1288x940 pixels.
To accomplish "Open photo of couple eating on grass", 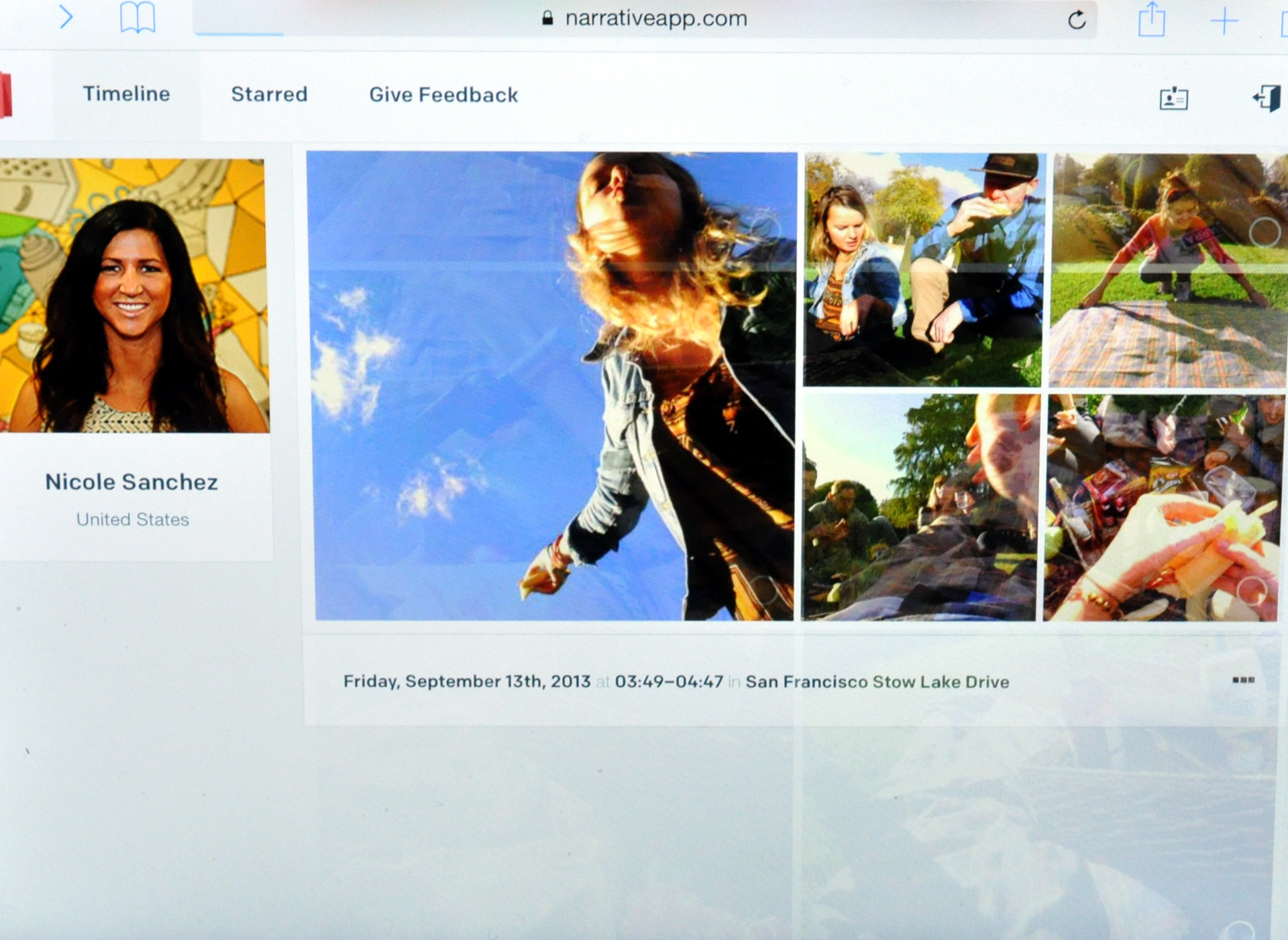I will (x=923, y=270).
